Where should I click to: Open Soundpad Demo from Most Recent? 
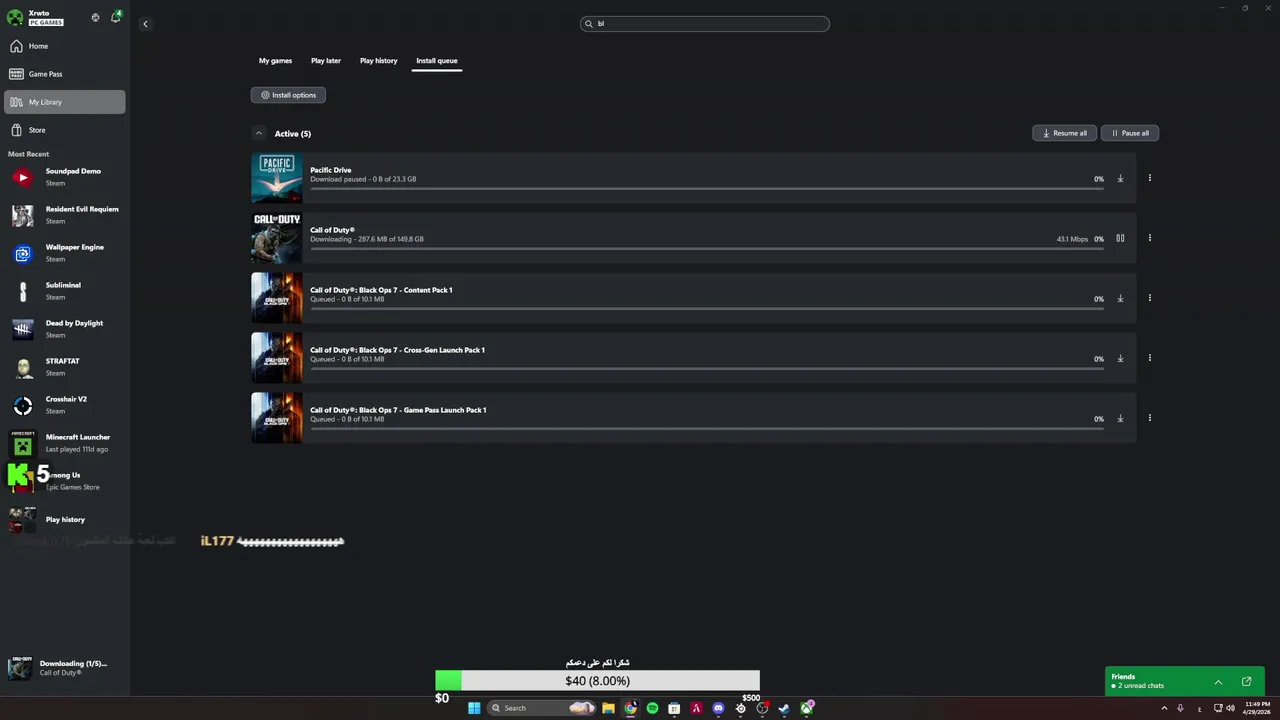[65, 177]
